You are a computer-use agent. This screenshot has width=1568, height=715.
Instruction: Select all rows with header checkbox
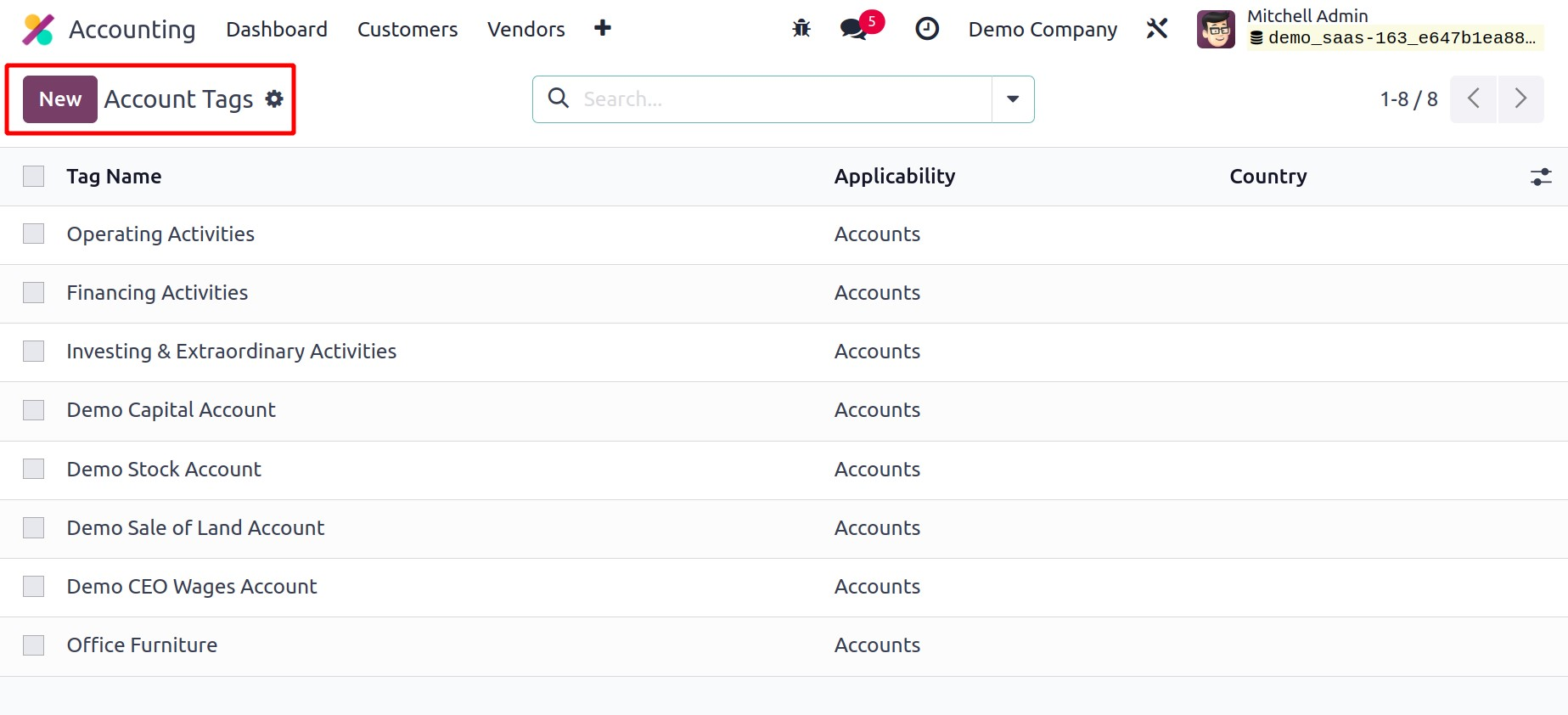(34, 177)
